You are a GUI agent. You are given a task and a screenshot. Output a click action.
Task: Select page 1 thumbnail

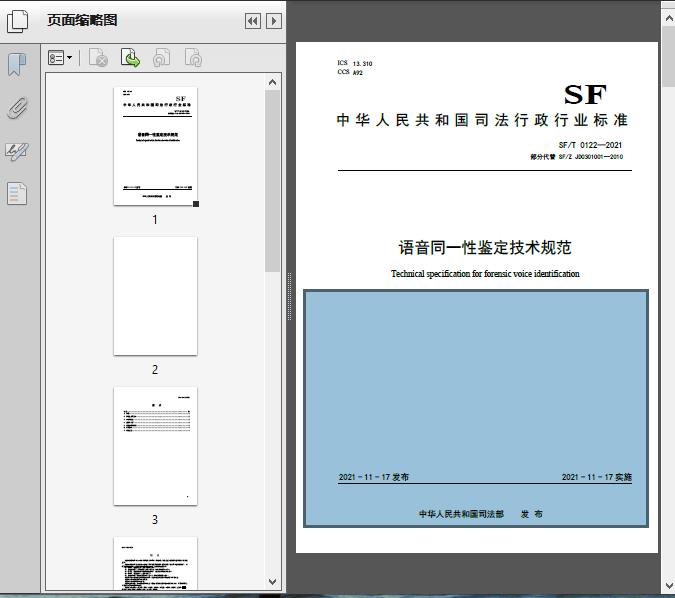pos(155,146)
